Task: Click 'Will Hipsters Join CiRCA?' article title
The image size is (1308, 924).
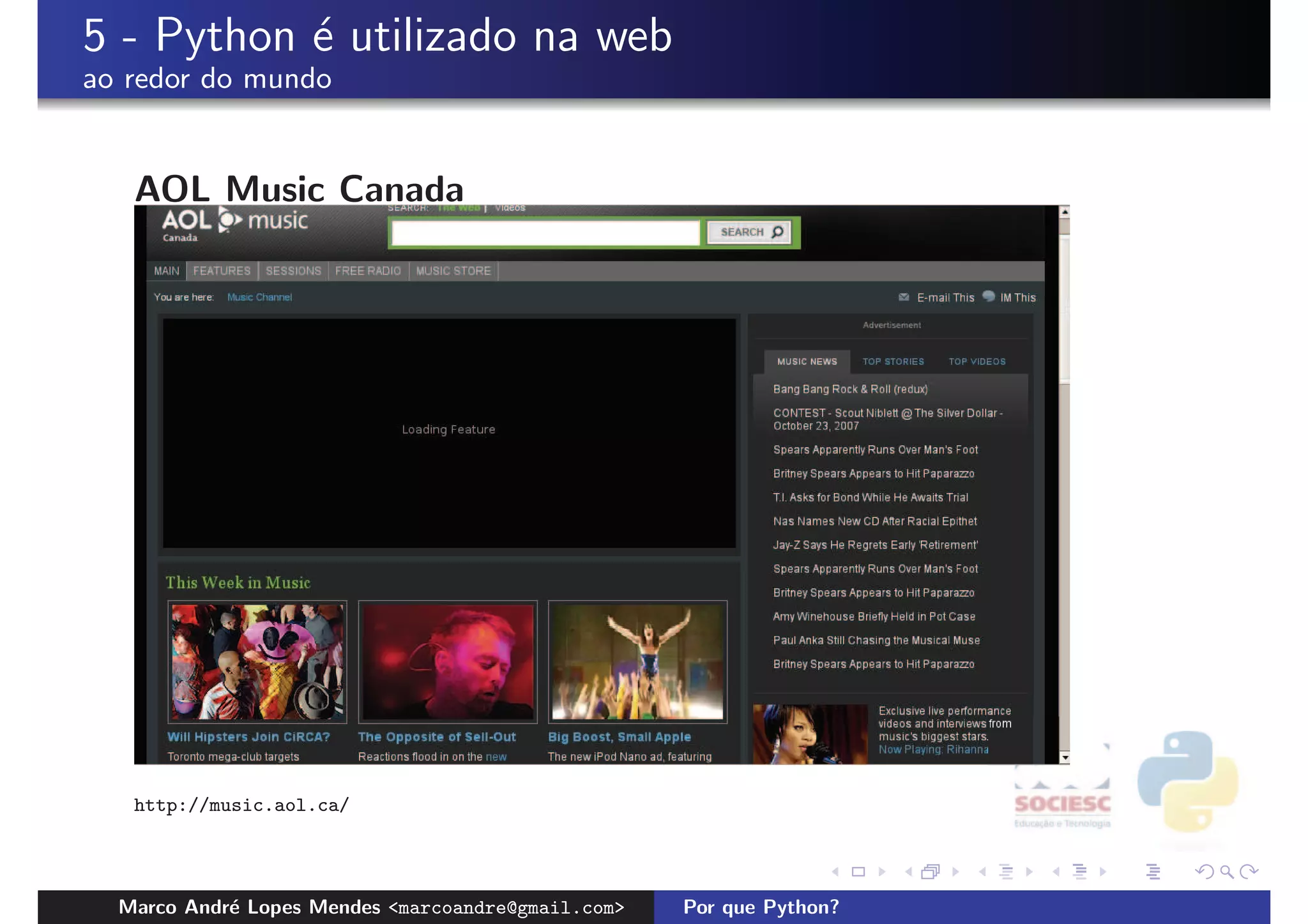Action: point(248,737)
